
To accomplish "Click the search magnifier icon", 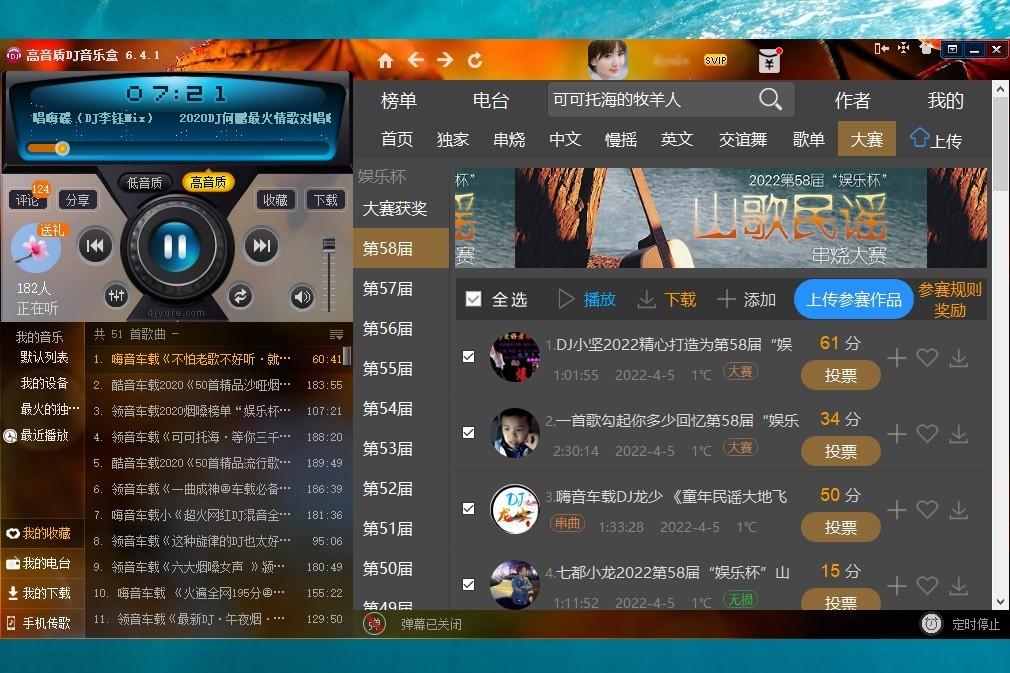I will pyautogui.click(x=770, y=99).
